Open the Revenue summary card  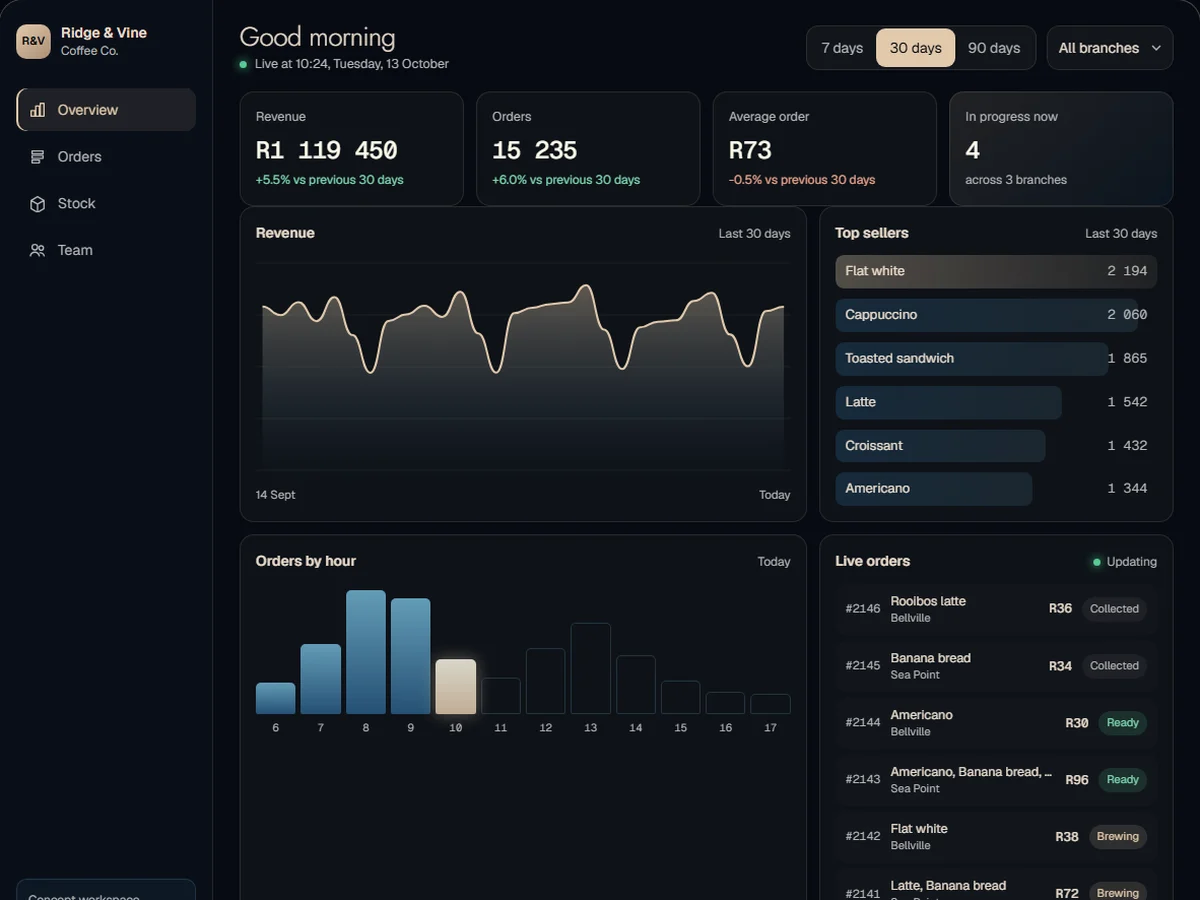pos(352,149)
